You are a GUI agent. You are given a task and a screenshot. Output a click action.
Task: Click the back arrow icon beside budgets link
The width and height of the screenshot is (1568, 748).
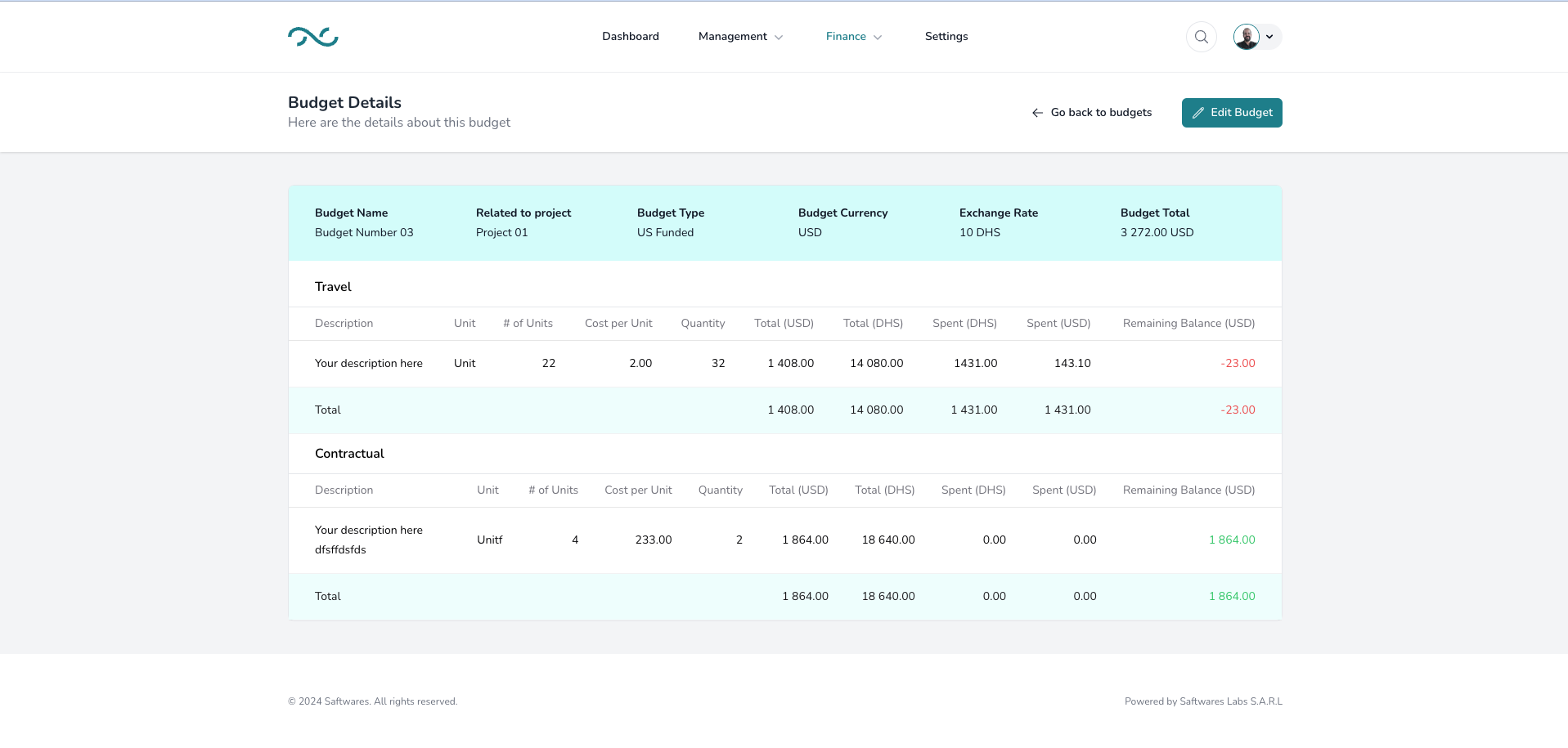point(1037,113)
